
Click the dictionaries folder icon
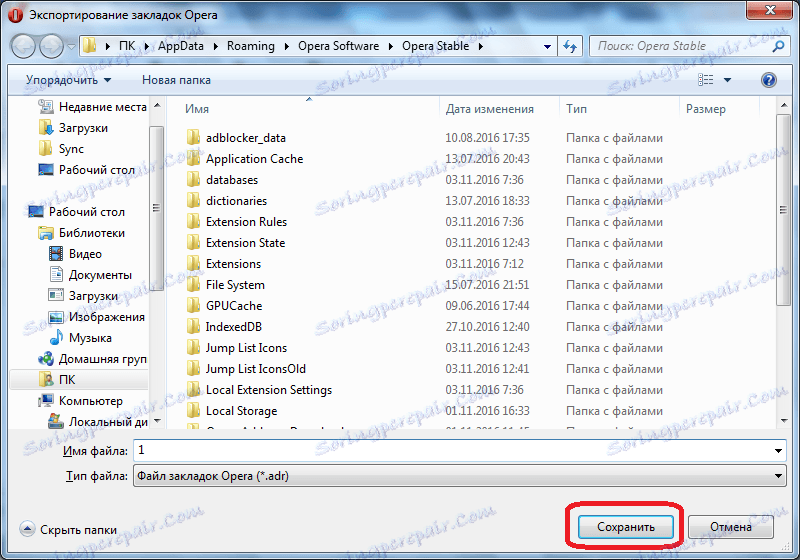193,200
